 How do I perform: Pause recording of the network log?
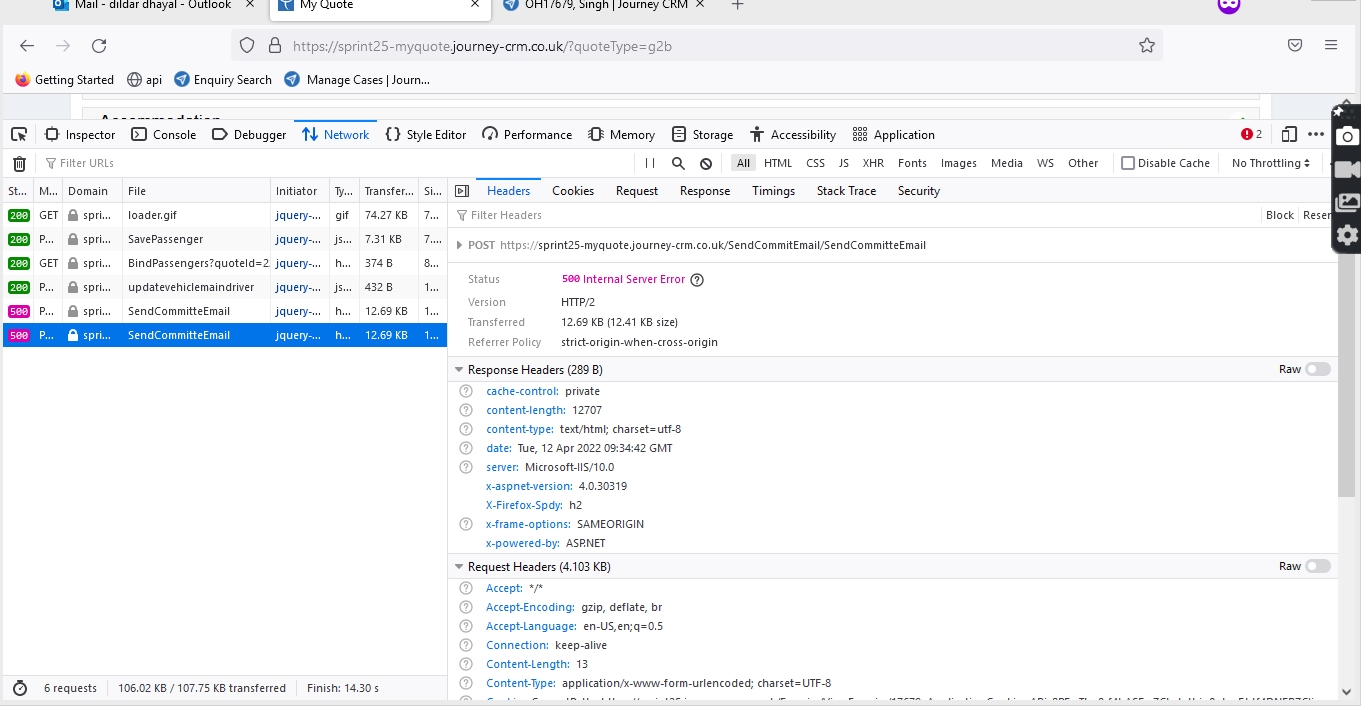click(x=650, y=163)
